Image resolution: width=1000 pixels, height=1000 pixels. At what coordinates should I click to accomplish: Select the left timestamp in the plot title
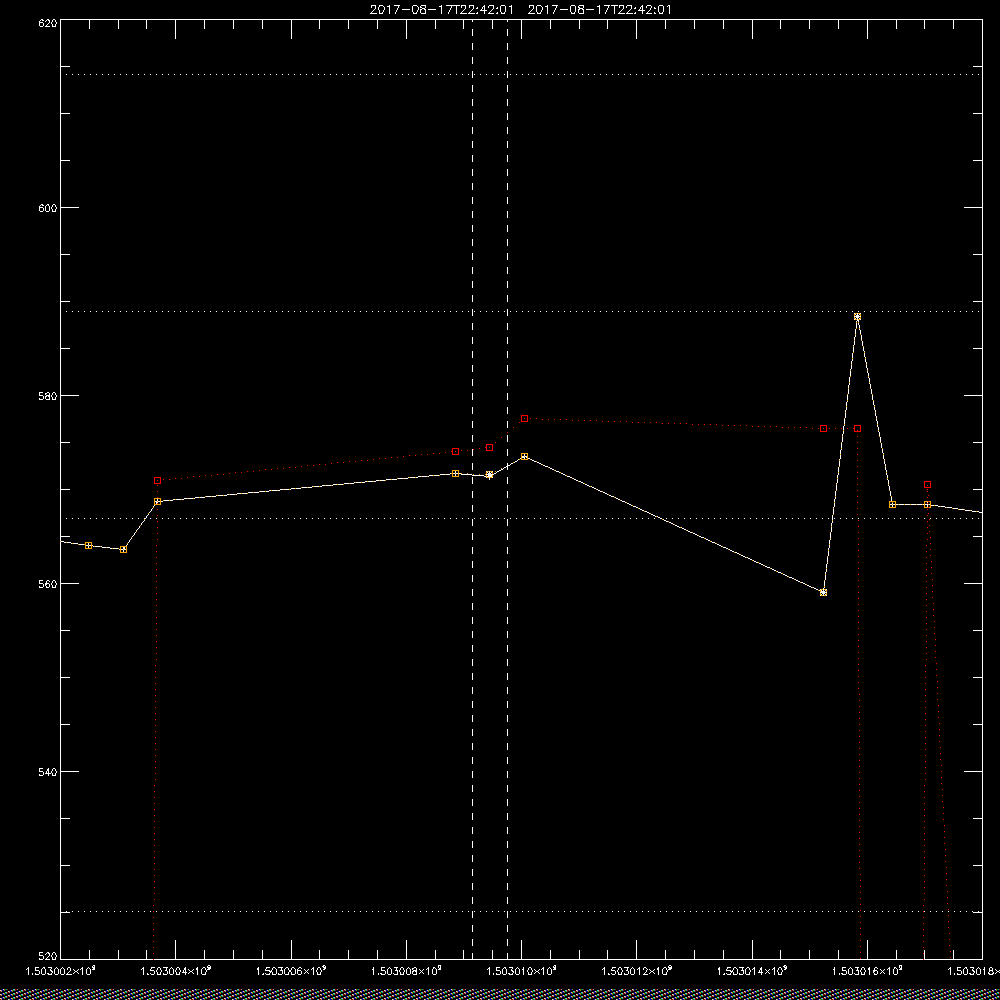(441, 10)
